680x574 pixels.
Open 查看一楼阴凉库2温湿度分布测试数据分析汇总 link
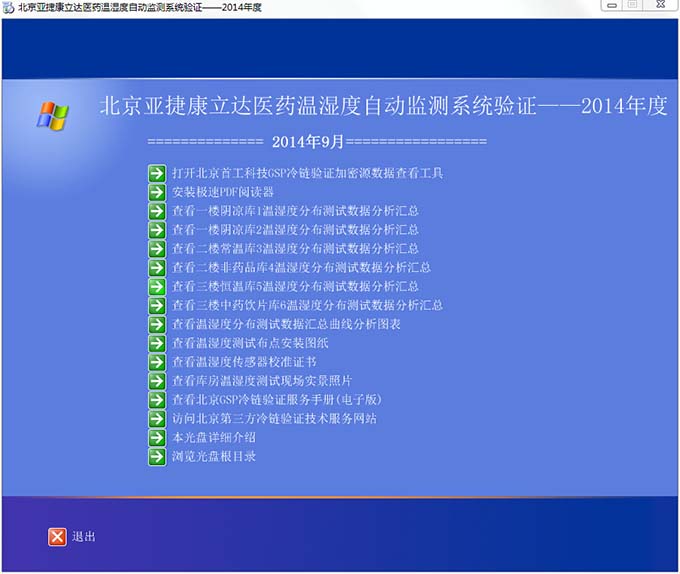coord(295,230)
